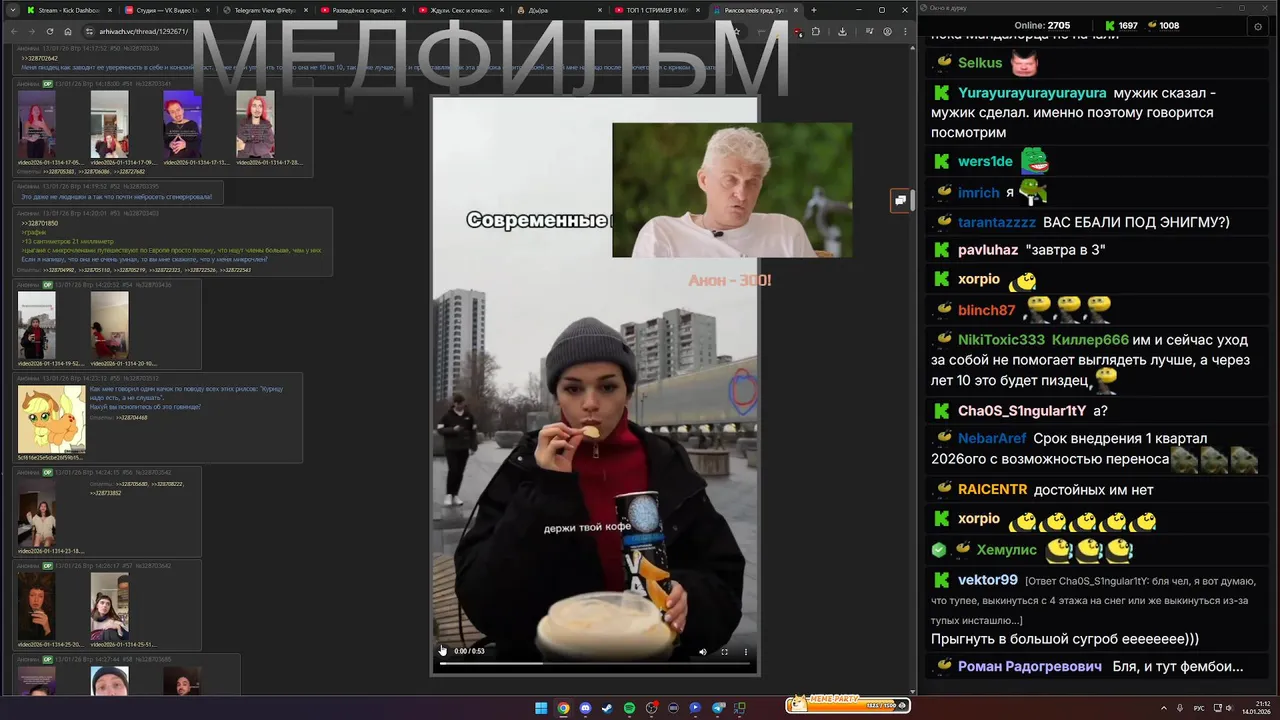
Task: Open Steam from the taskbar
Action: (607, 708)
